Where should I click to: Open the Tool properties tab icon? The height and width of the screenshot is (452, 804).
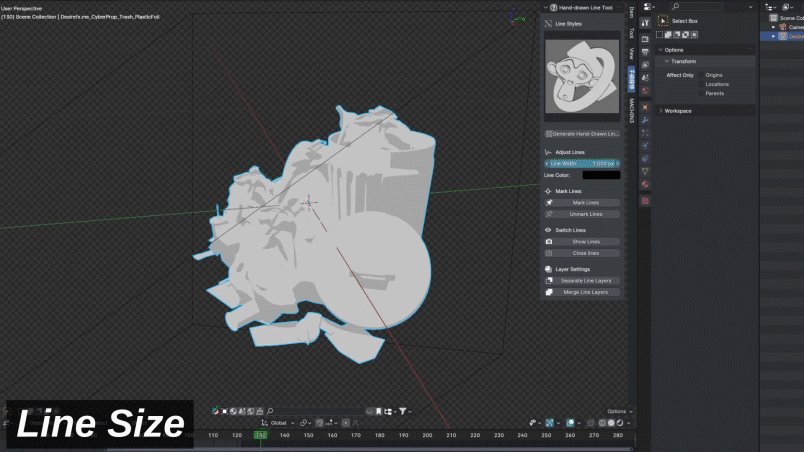(x=645, y=23)
